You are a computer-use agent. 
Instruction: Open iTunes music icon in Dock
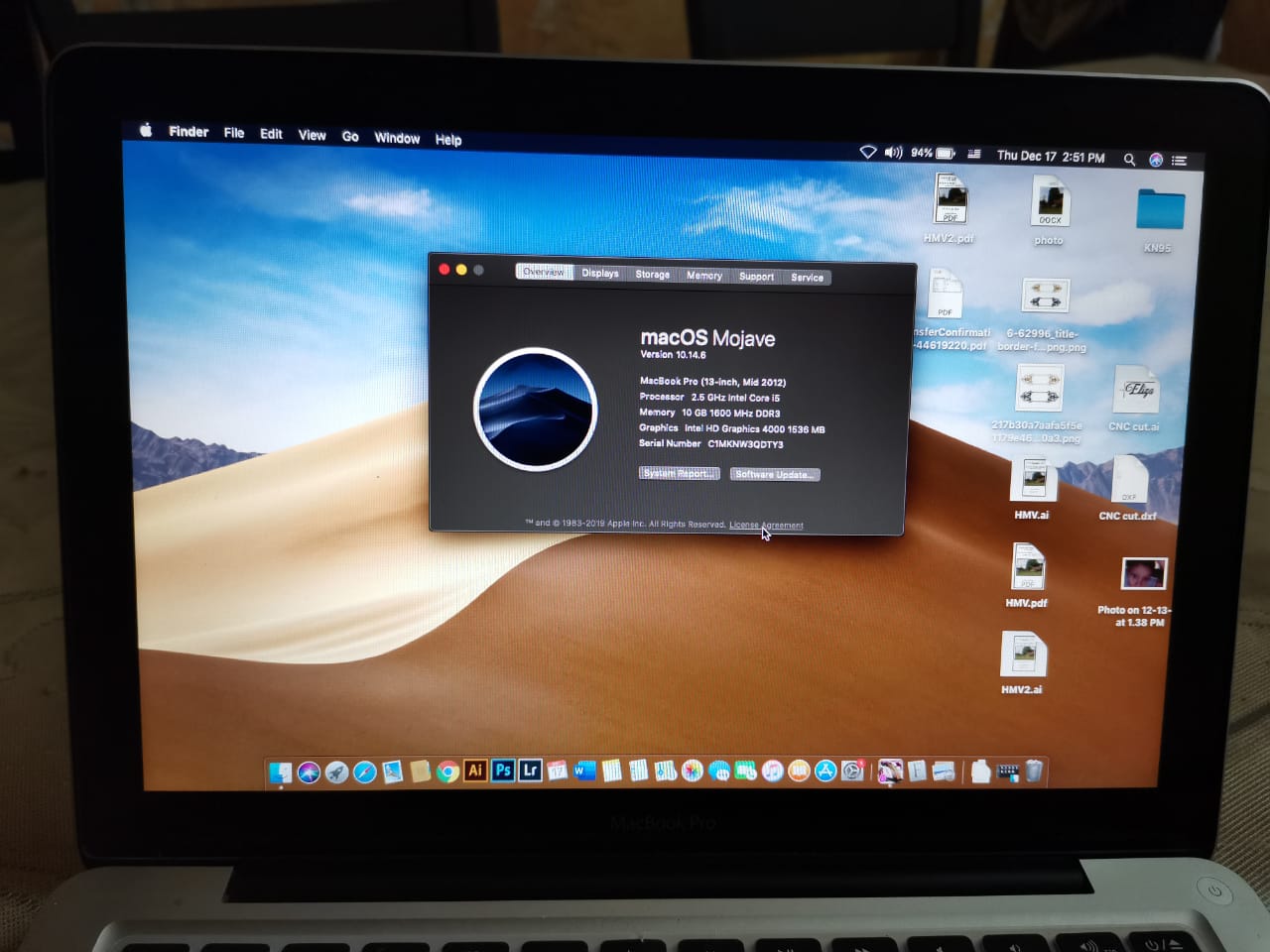tap(773, 771)
